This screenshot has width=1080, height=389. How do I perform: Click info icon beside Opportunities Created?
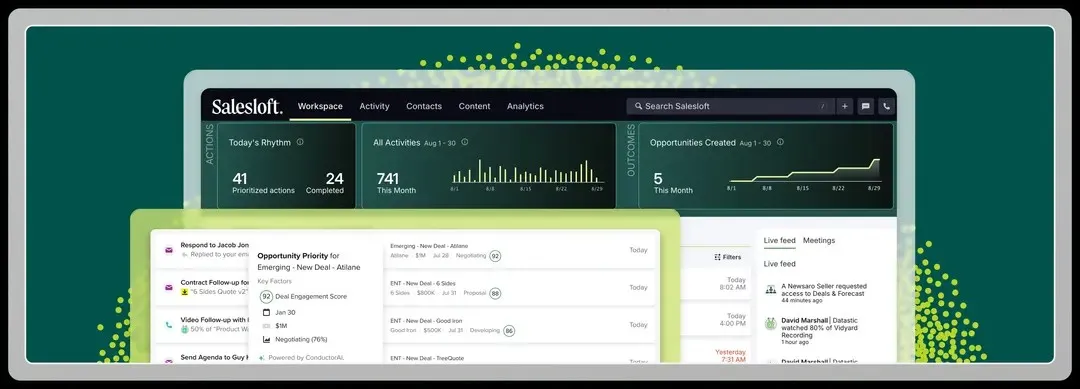(x=780, y=142)
